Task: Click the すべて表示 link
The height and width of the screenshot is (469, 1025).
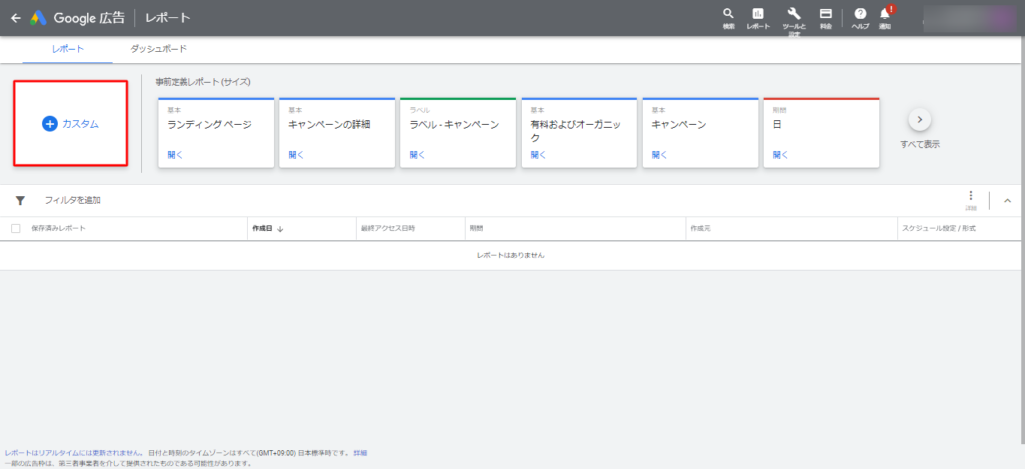Action: tap(920, 145)
